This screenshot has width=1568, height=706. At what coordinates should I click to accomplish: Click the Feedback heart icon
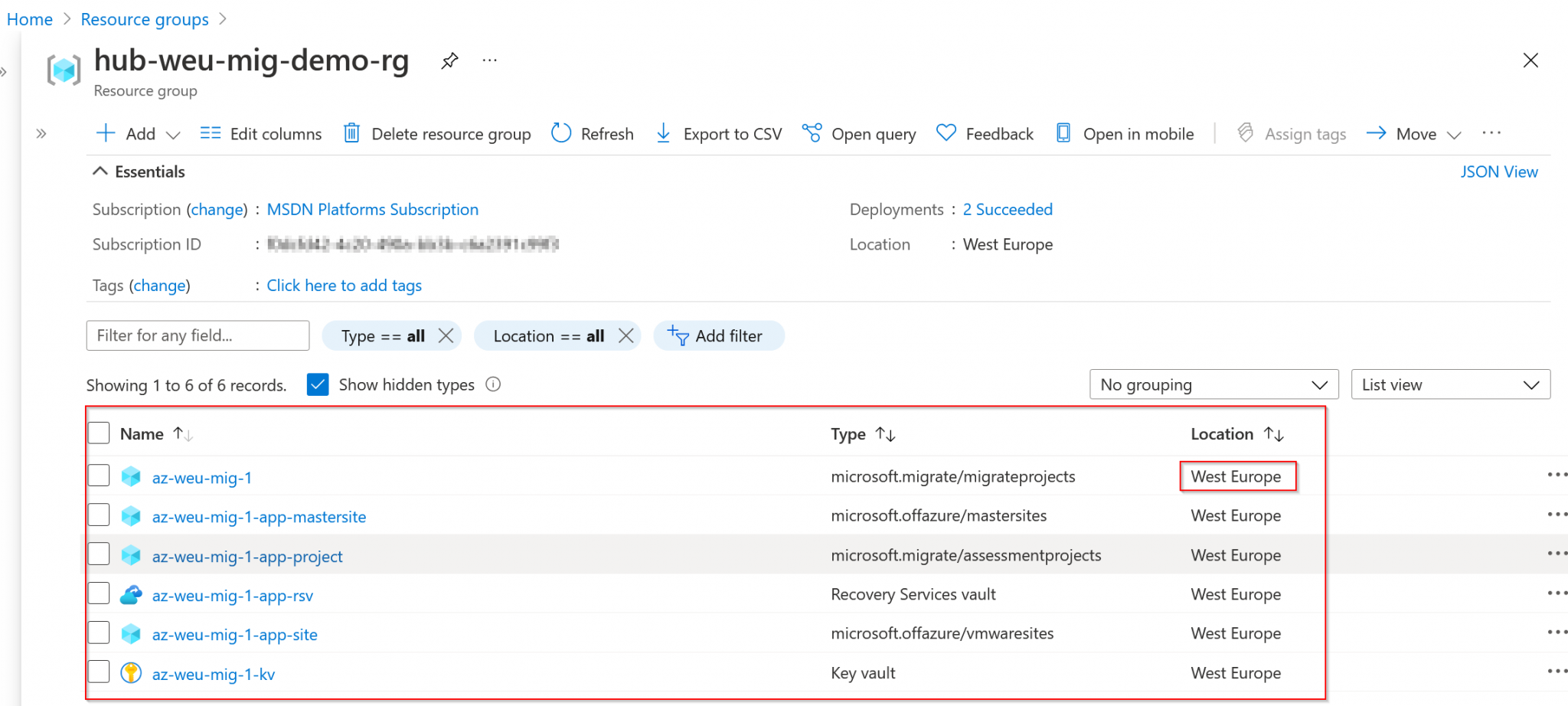pyautogui.click(x=946, y=133)
